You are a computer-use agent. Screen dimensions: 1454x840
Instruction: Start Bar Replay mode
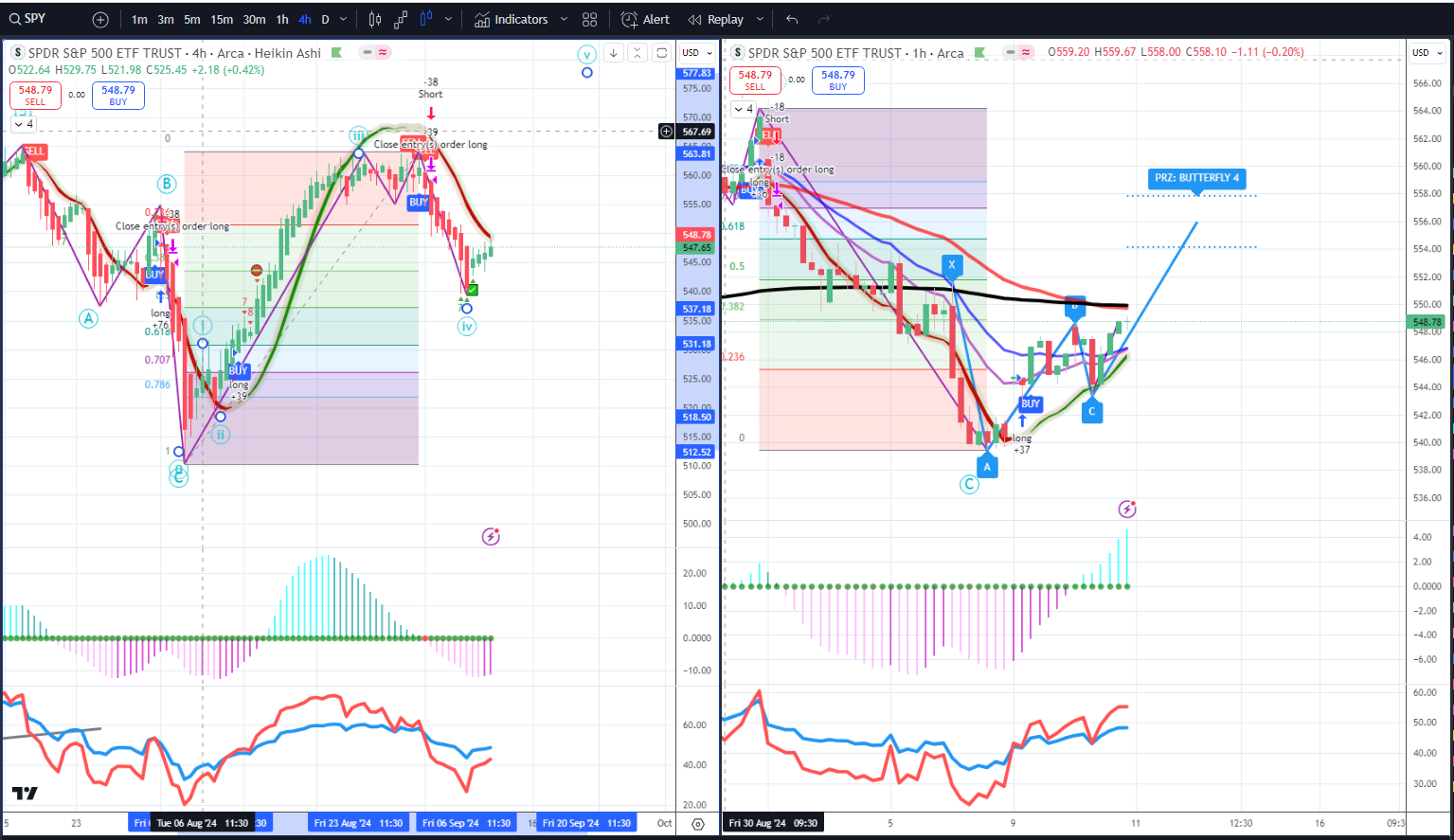pos(716,19)
